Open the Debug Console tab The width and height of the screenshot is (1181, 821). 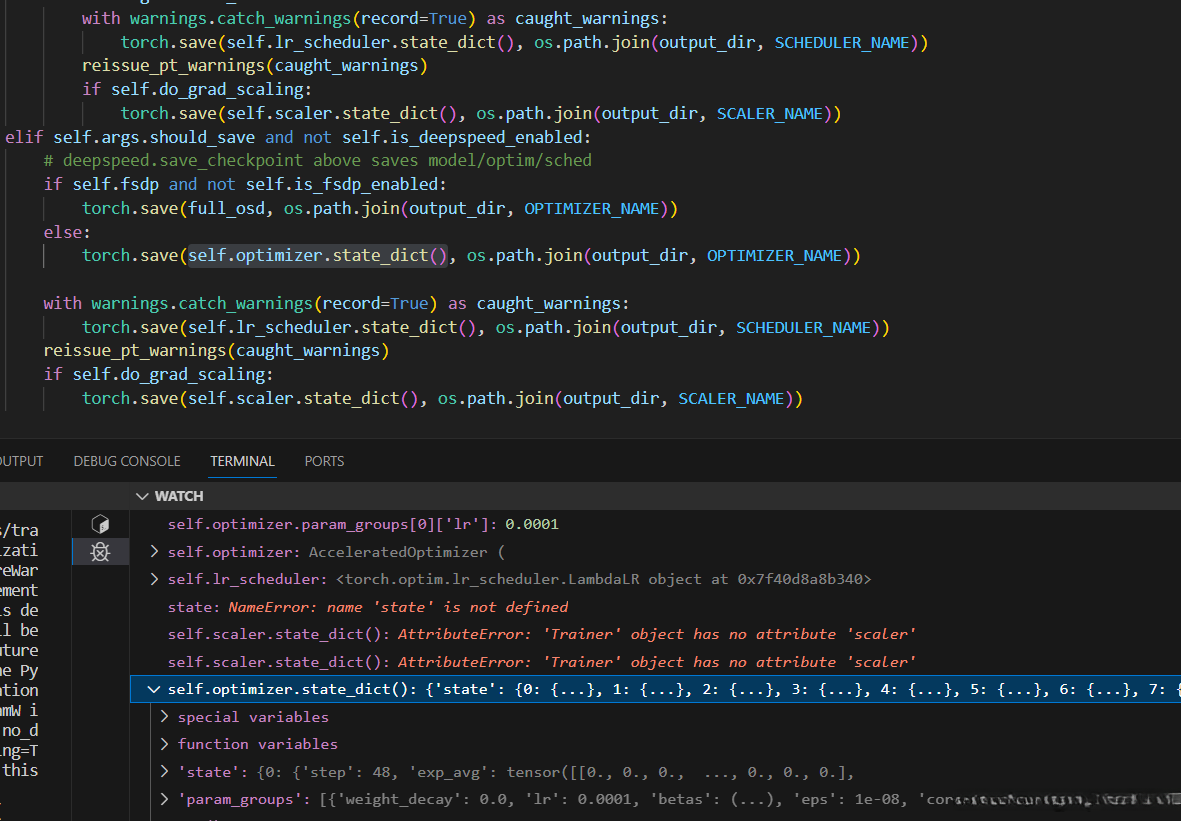[x=127, y=461]
